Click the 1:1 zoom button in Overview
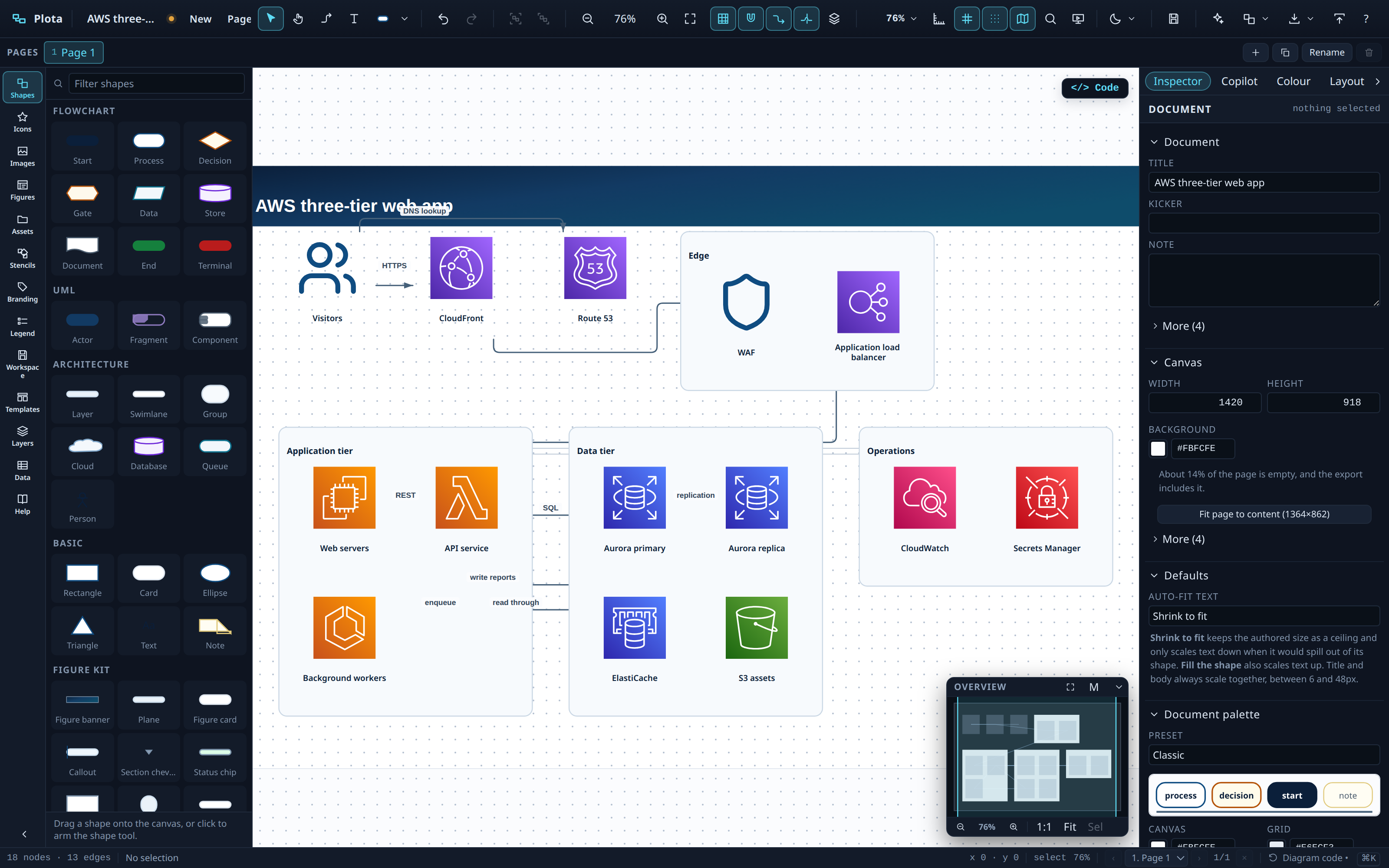The width and height of the screenshot is (1389, 868). click(x=1044, y=827)
